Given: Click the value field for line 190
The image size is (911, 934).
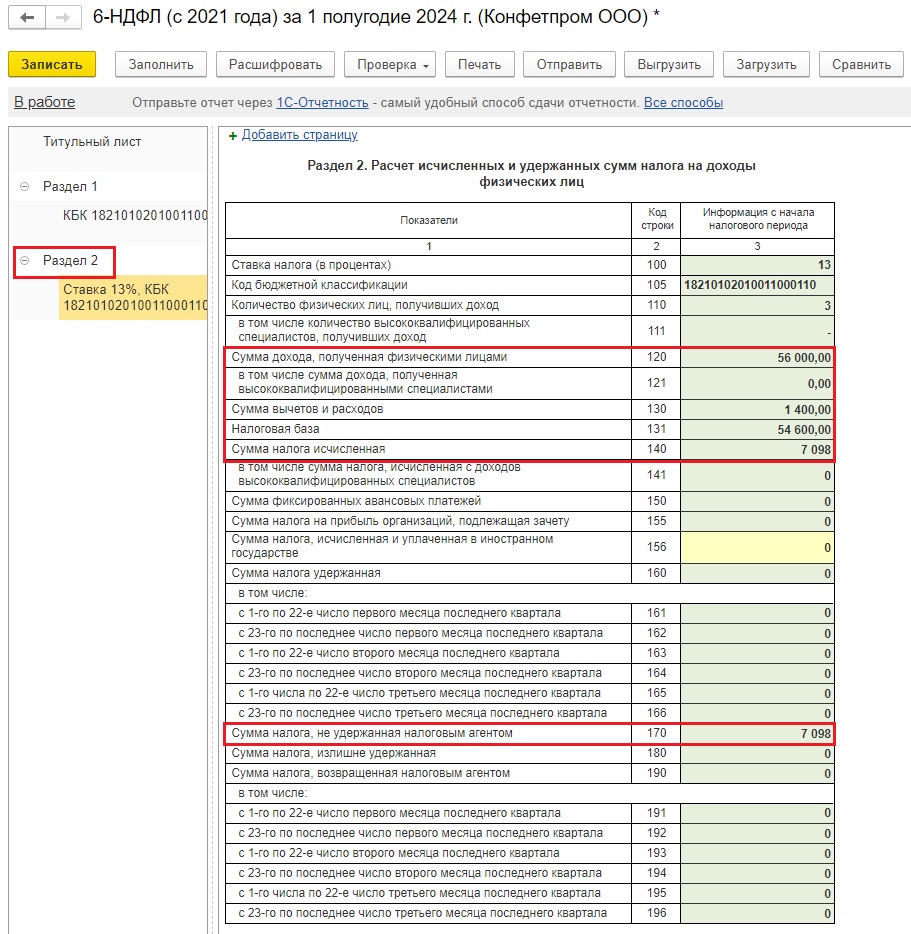Looking at the screenshot, I should [757, 773].
